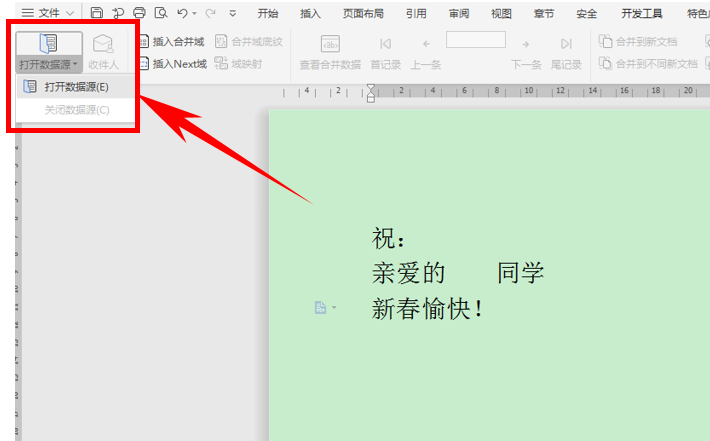710x441 pixels.
Task: Click the horizontal ruler at mark 10
Action: coord(528,91)
